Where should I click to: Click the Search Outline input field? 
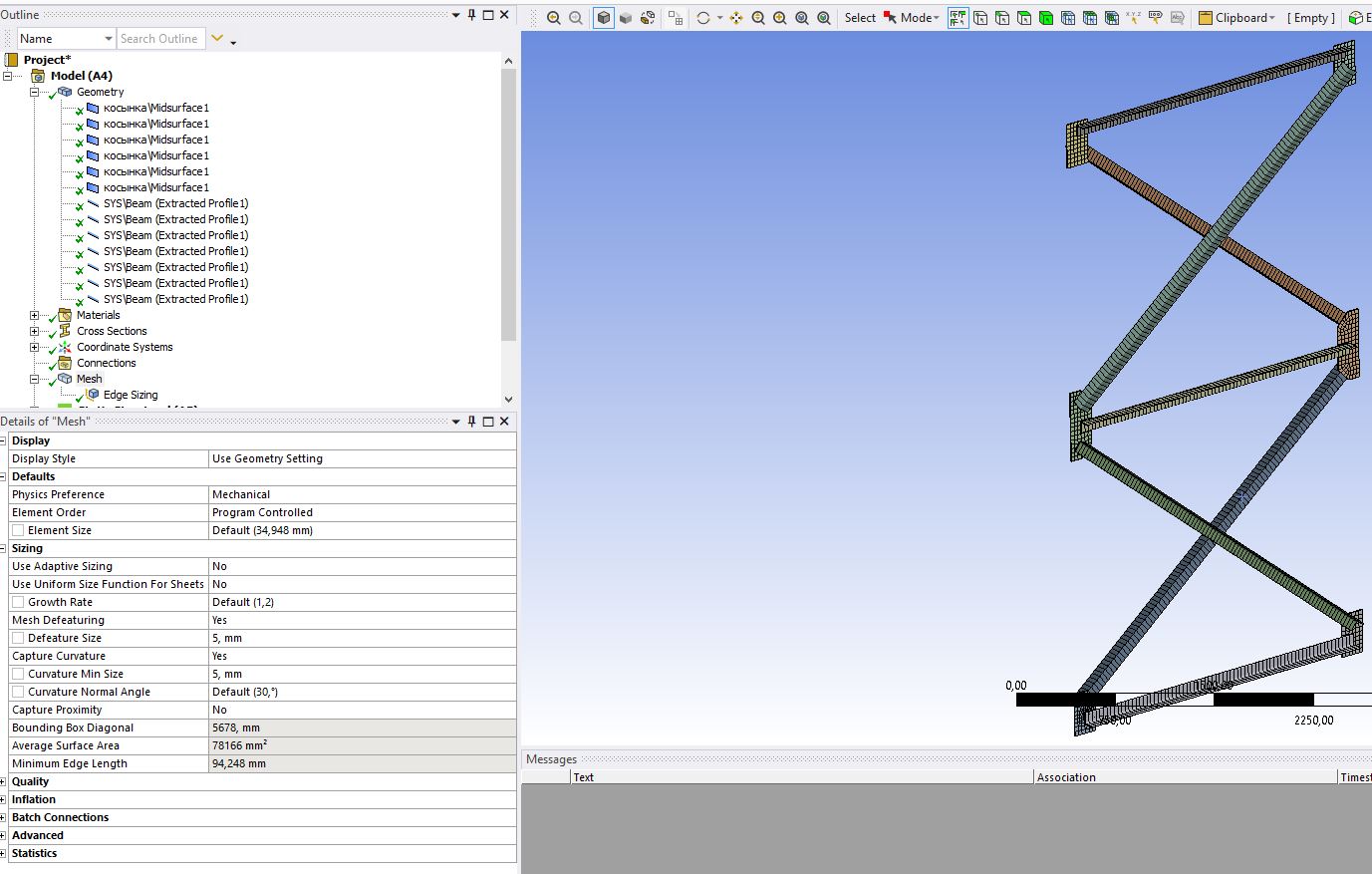(x=161, y=39)
